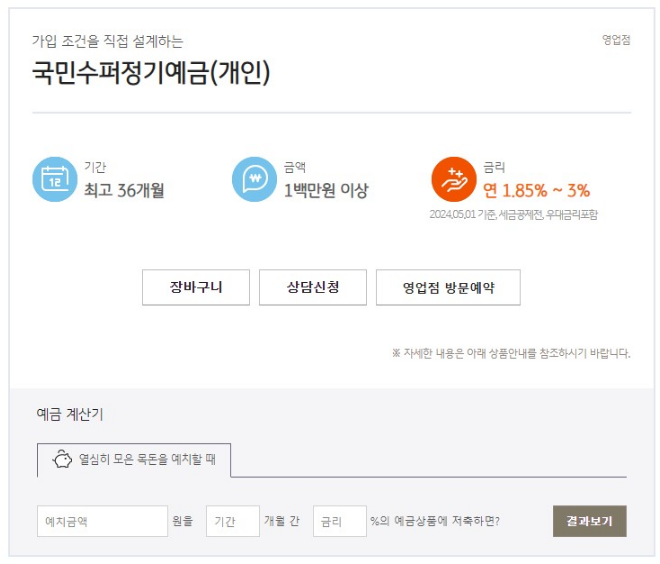Click the 최고 36개월 period text

(x=125, y=190)
